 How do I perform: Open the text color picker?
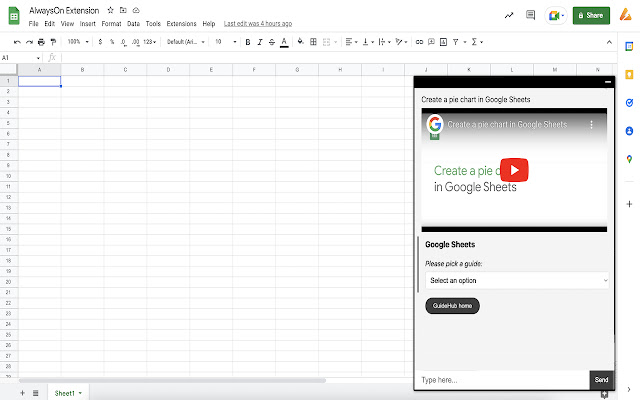(284, 42)
